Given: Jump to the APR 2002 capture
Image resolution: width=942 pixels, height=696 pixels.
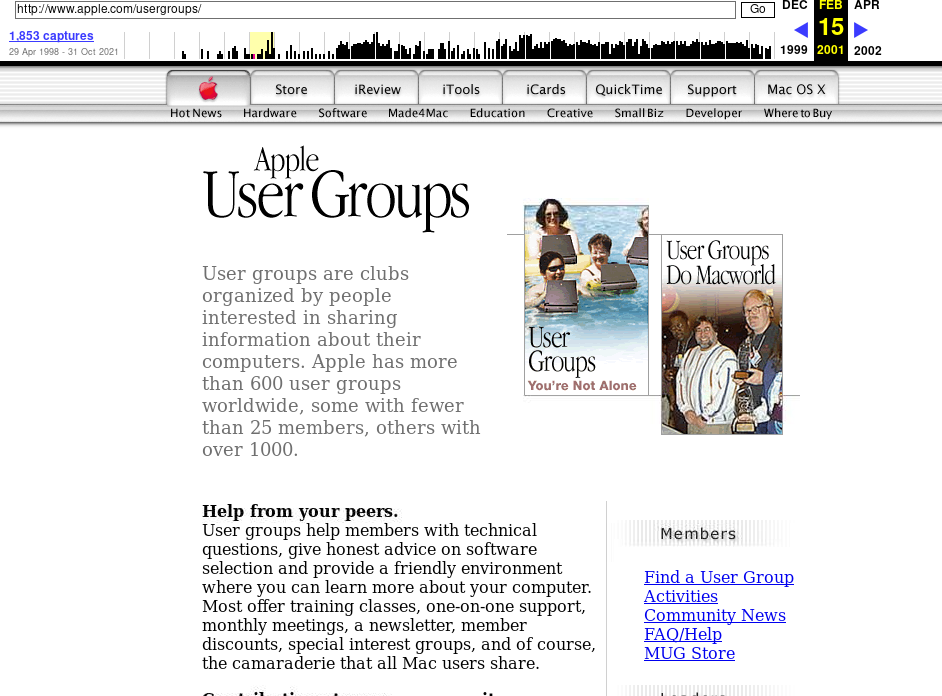Looking at the screenshot, I should pos(868,29).
